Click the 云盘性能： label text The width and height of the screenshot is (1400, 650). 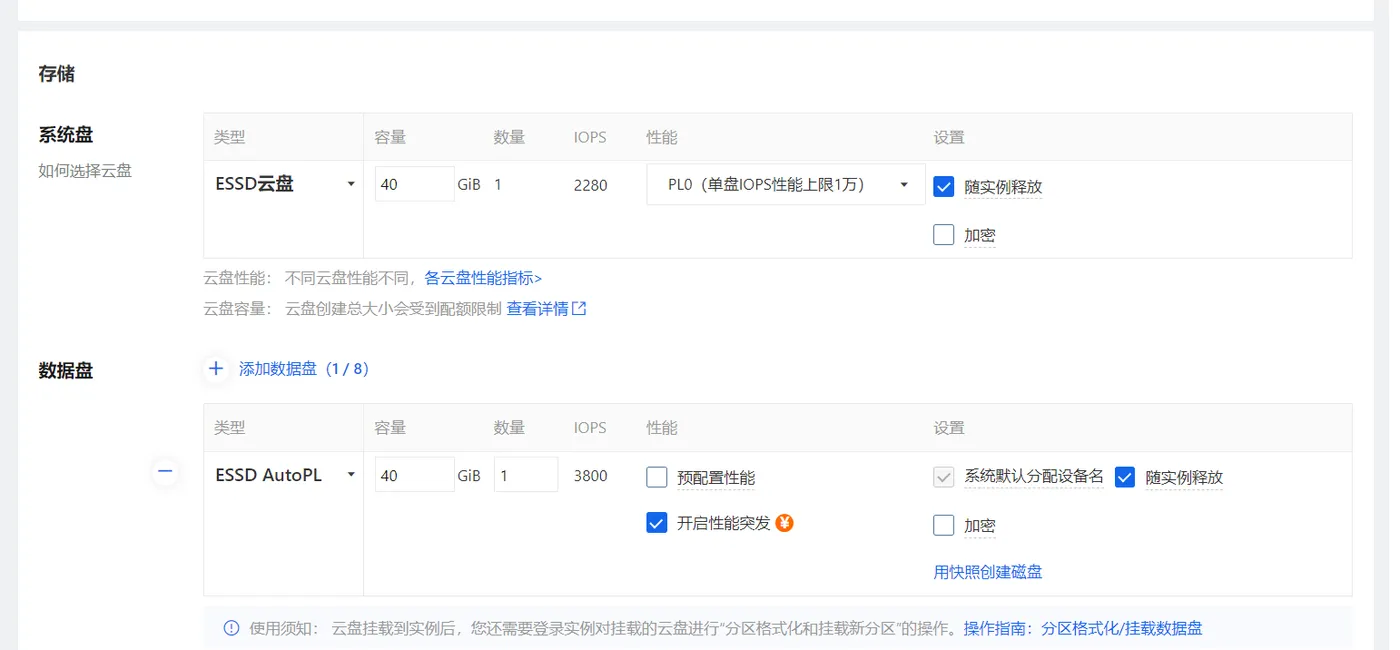point(238,278)
